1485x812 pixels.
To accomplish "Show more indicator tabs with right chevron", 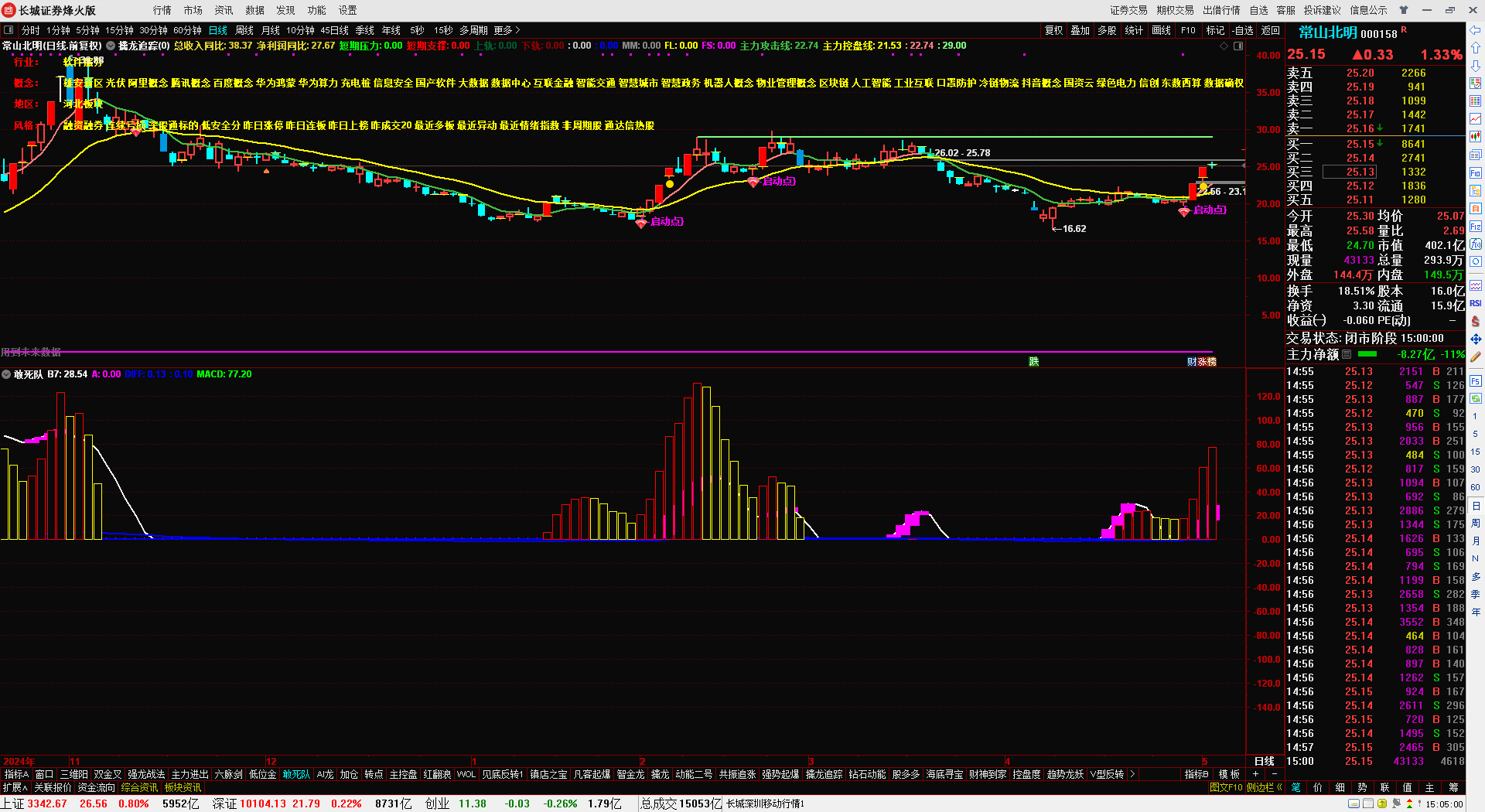I will point(1132,774).
